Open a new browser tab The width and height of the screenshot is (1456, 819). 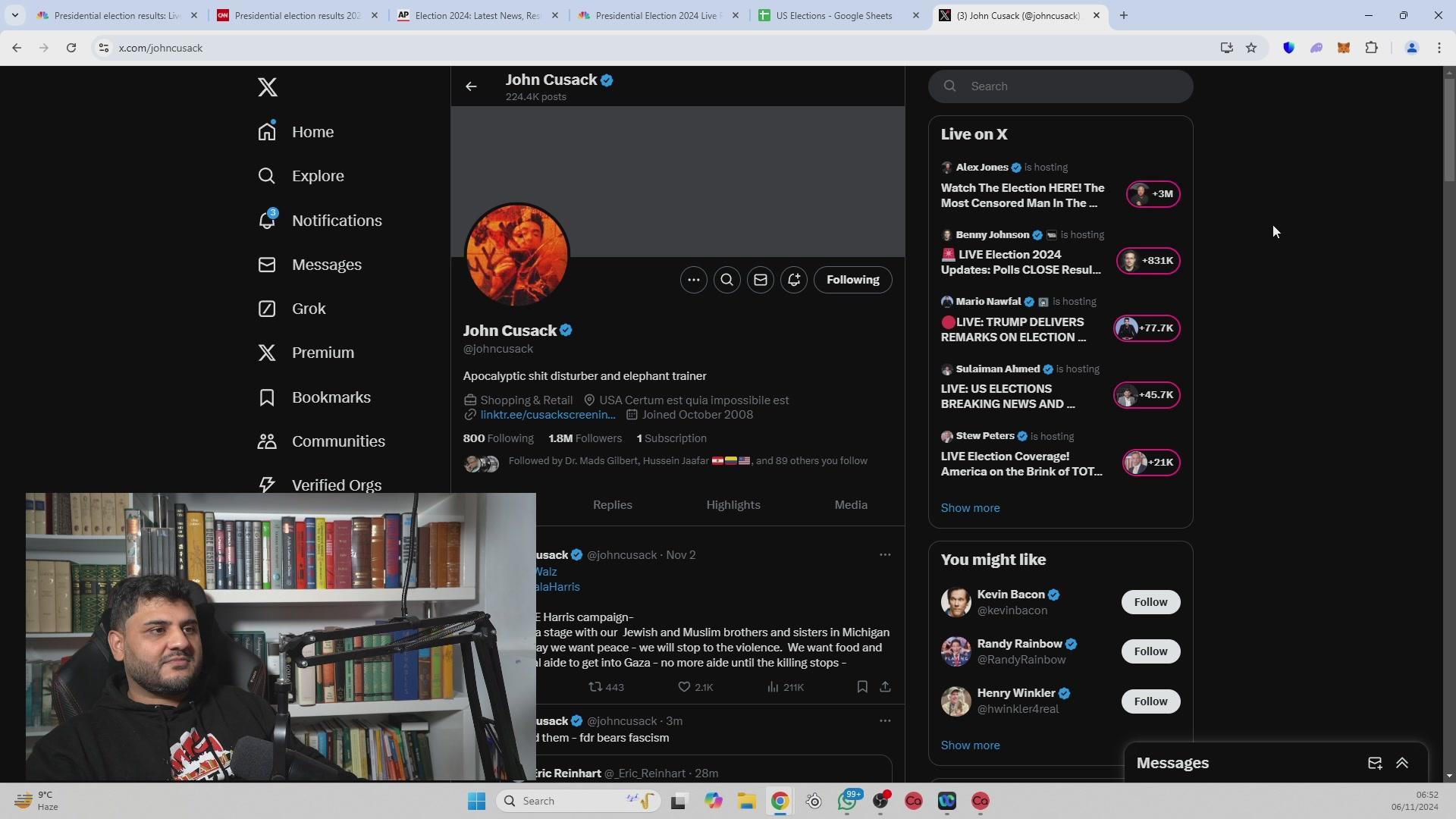[1124, 15]
